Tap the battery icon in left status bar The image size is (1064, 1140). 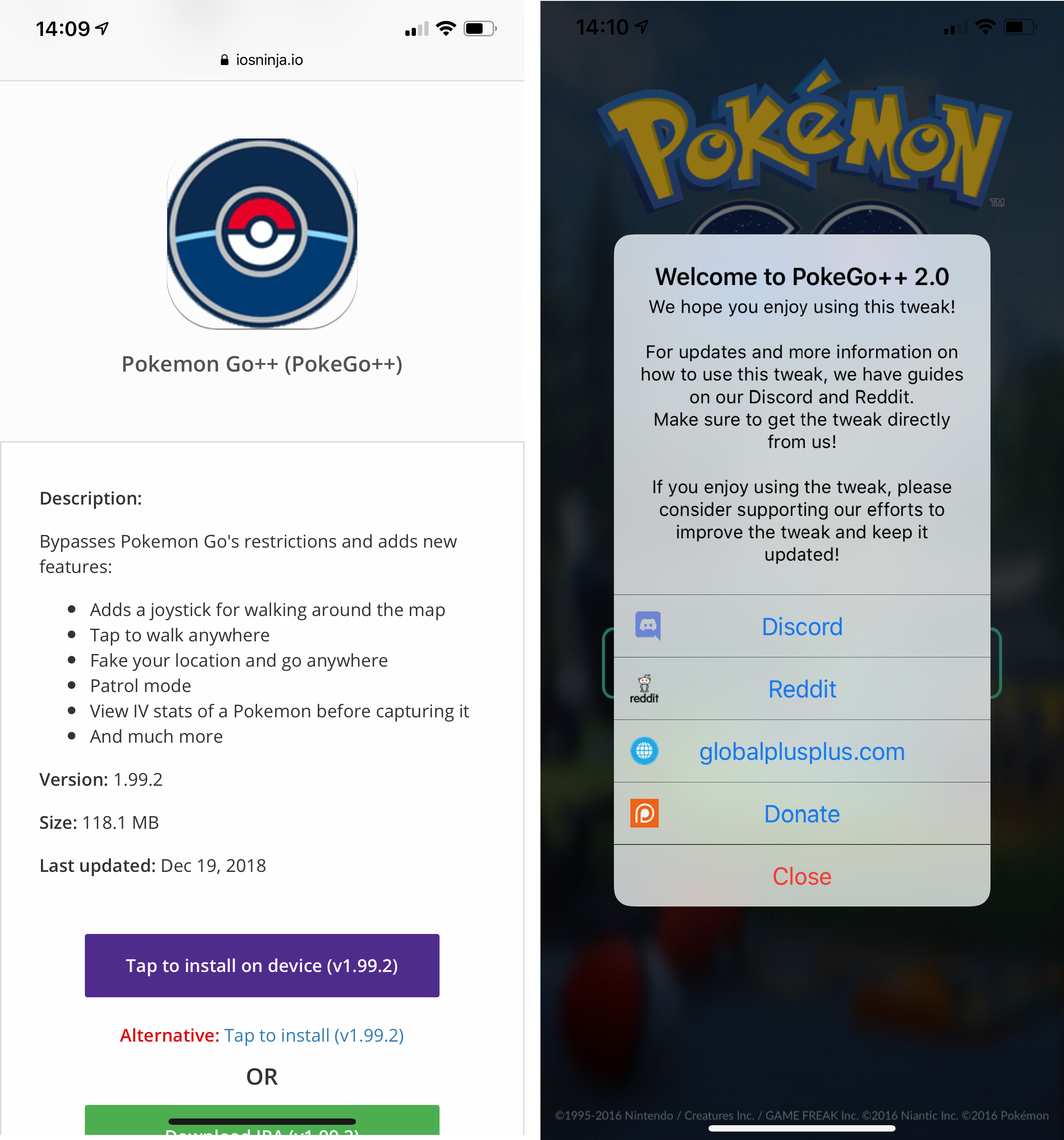point(480,28)
